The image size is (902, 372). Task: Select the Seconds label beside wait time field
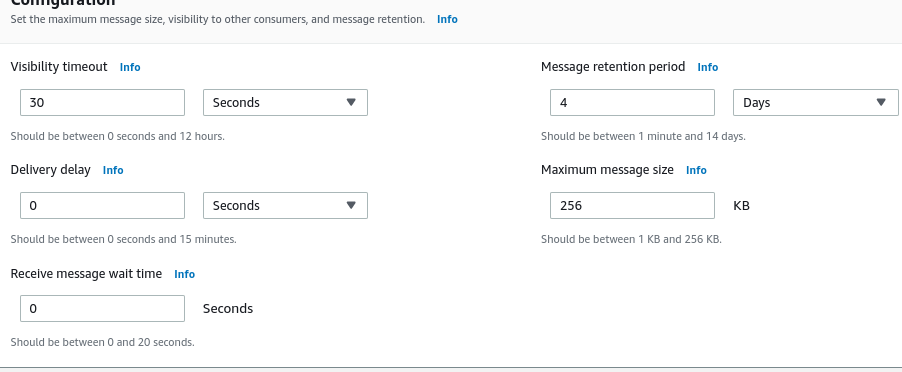(228, 308)
